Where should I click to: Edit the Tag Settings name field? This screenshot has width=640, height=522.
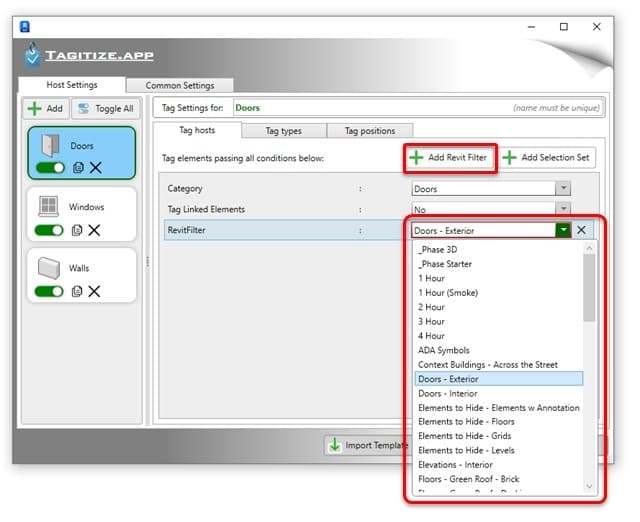tap(419, 108)
